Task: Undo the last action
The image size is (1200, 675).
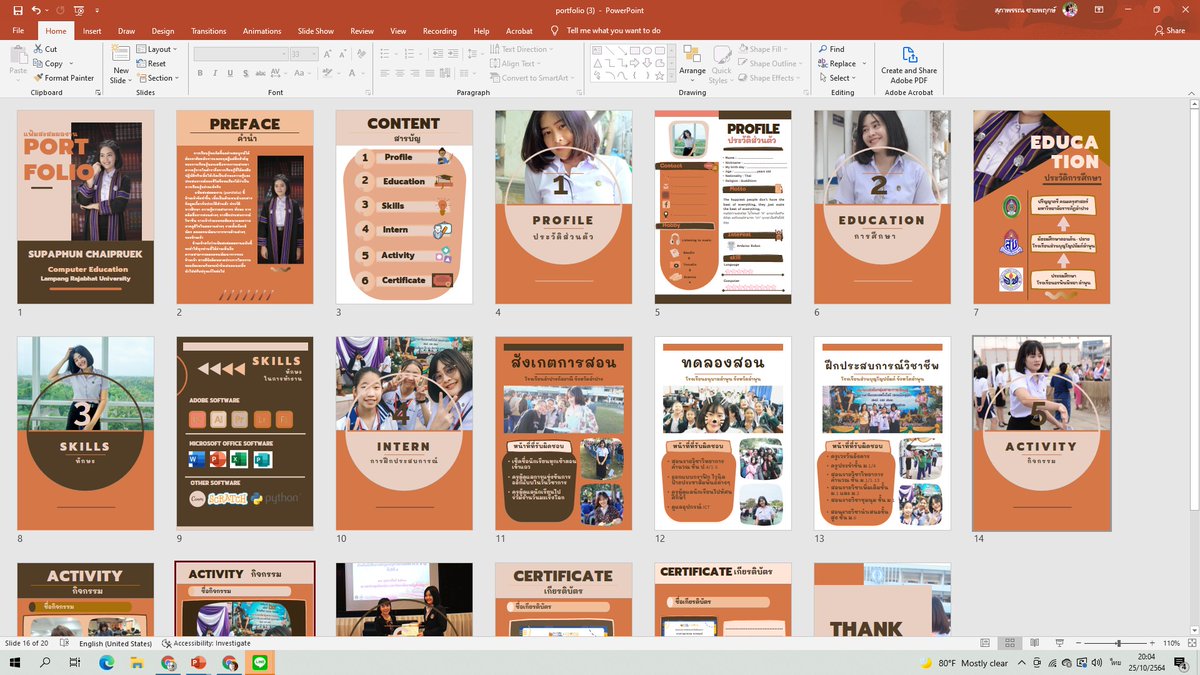Action: [x=36, y=9]
